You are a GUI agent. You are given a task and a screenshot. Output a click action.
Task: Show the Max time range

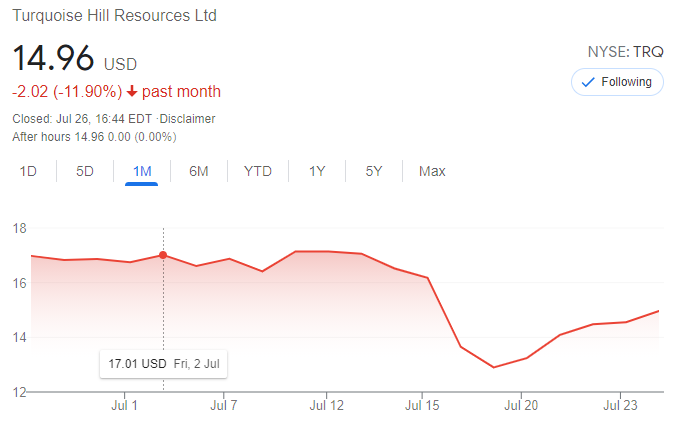pos(432,171)
